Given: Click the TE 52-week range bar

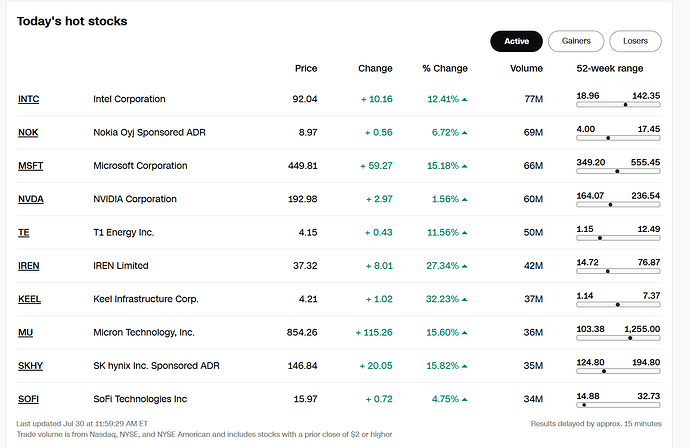Looking at the screenshot, I should pyautogui.click(x=618, y=238).
